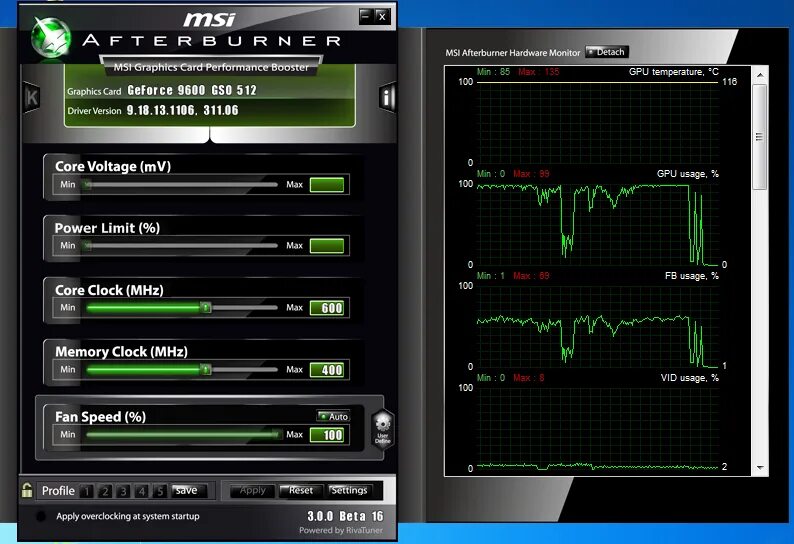
Task: Click the Fan Speed (%) label
Action: click(x=100, y=416)
